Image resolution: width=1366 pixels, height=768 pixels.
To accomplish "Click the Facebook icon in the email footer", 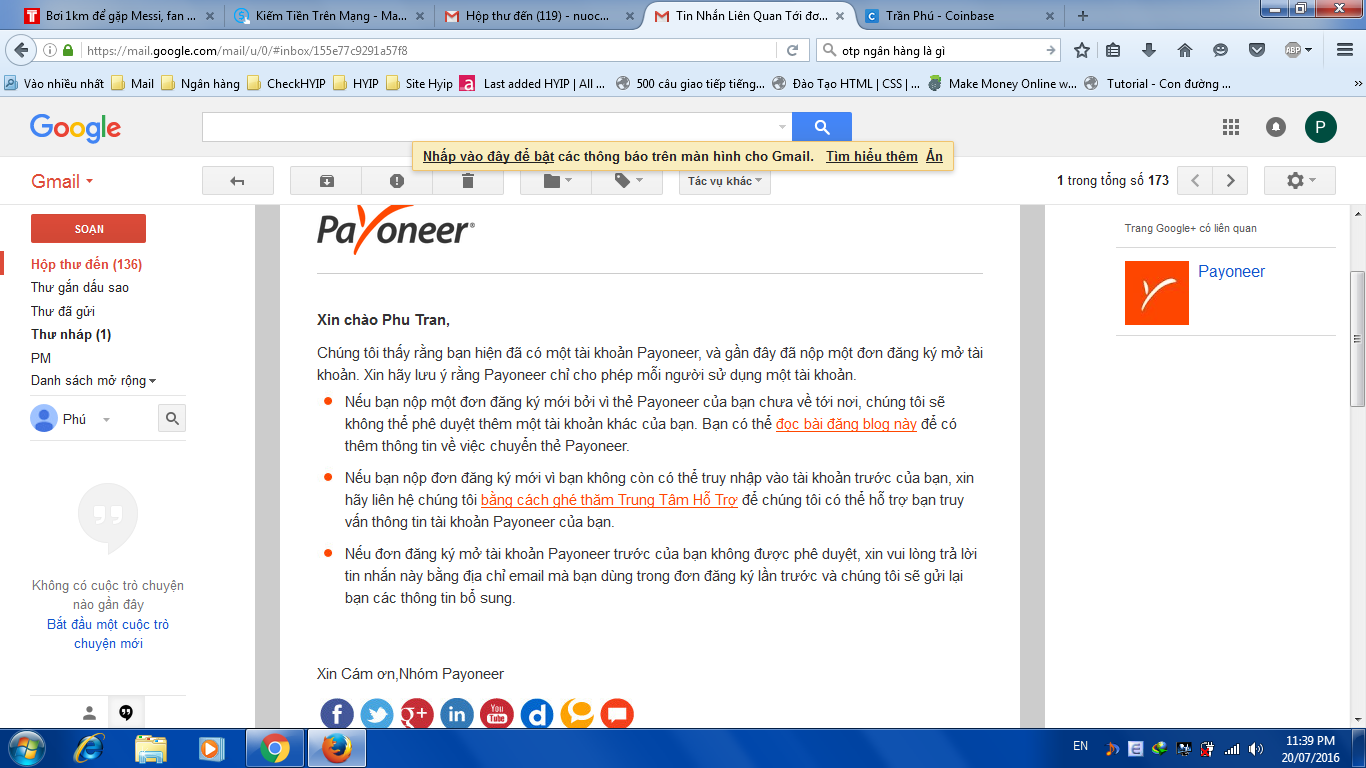I will tap(337, 714).
